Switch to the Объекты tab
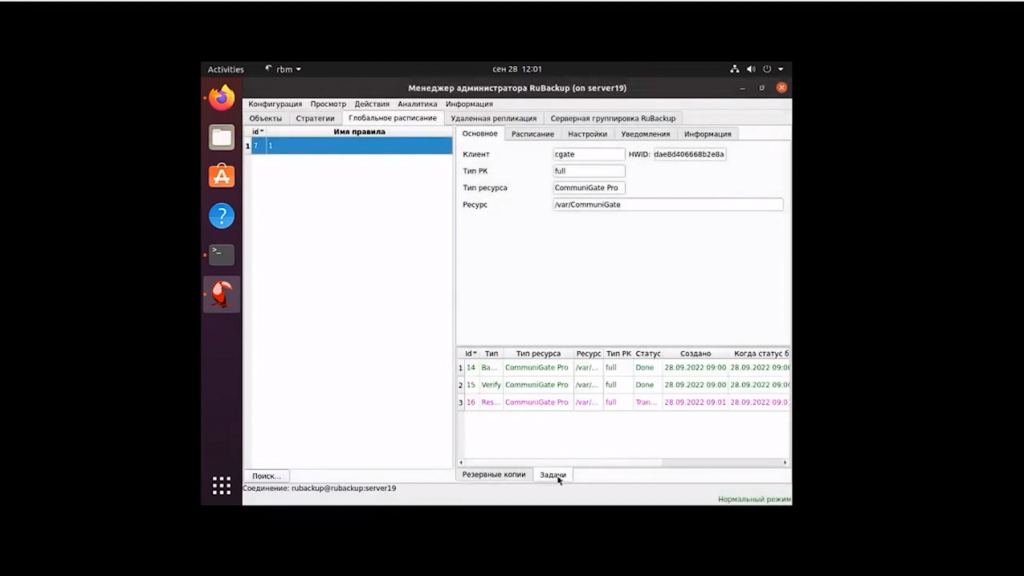This screenshot has height=576, width=1024. (x=265, y=118)
